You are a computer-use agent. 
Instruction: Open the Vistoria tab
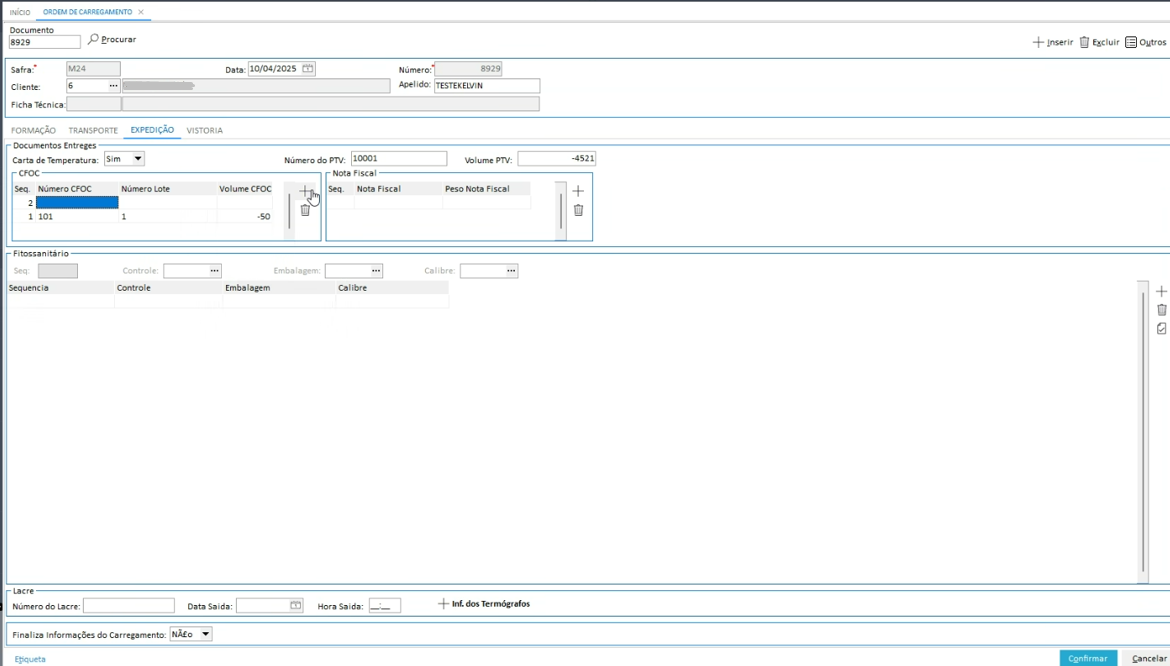tap(204, 131)
